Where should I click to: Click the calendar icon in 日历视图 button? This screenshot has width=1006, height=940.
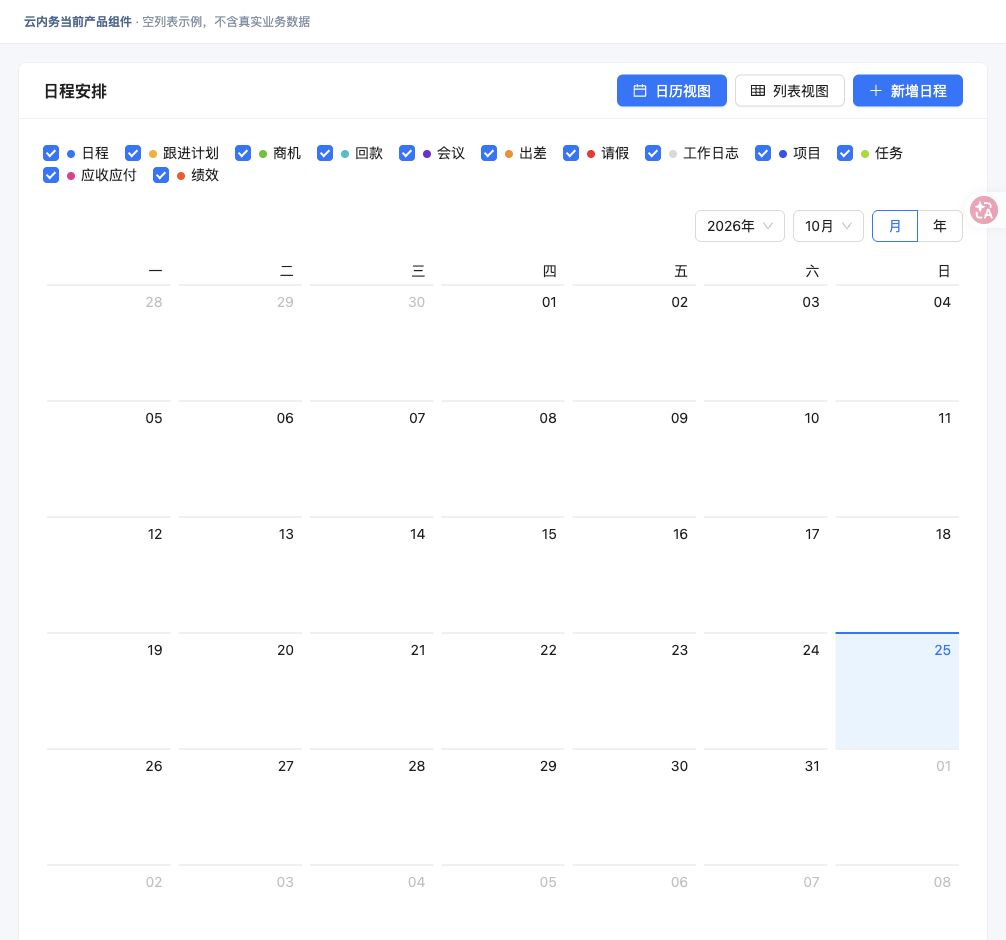[x=640, y=90]
